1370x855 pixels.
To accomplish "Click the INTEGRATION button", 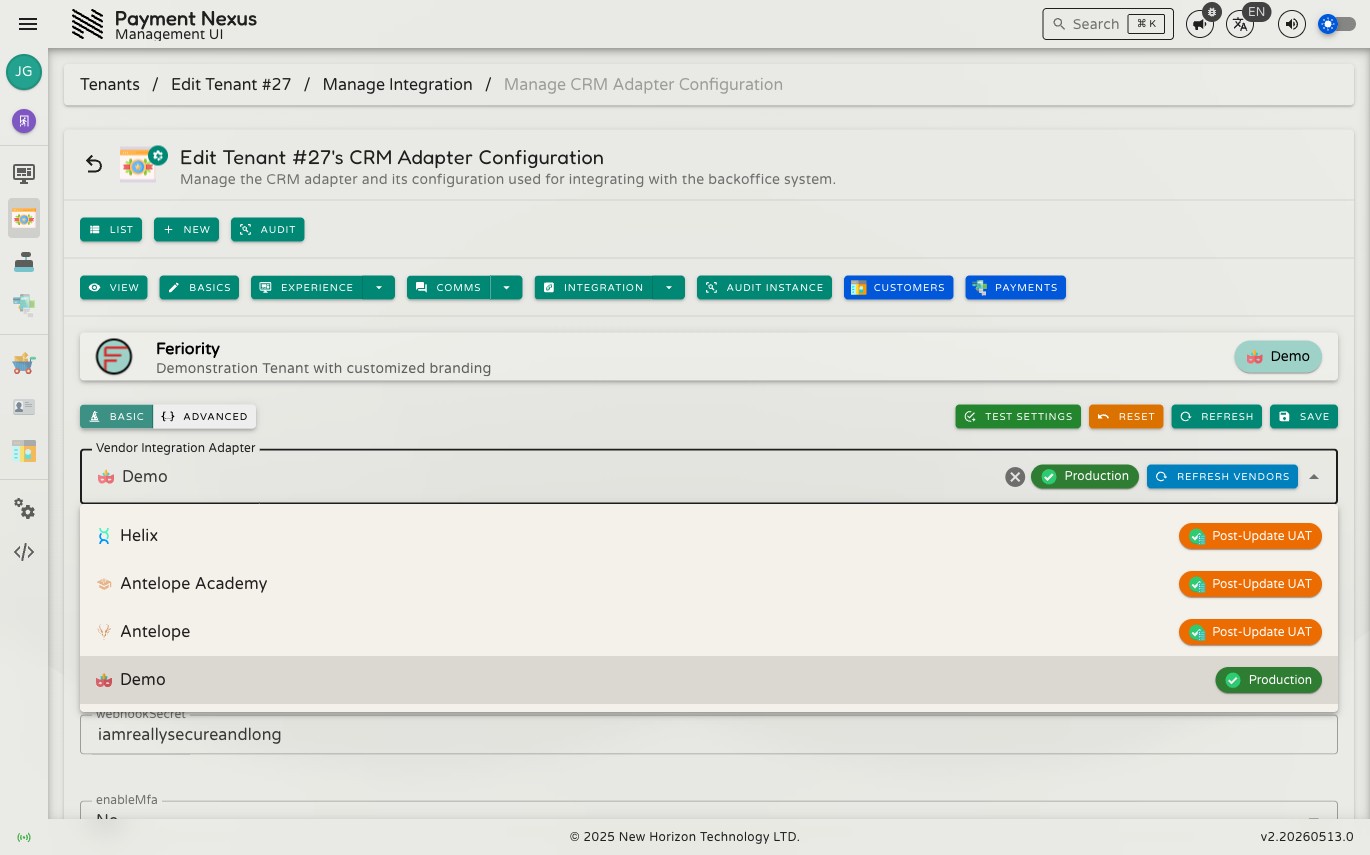I will pyautogui.click(x=594, y=287).
